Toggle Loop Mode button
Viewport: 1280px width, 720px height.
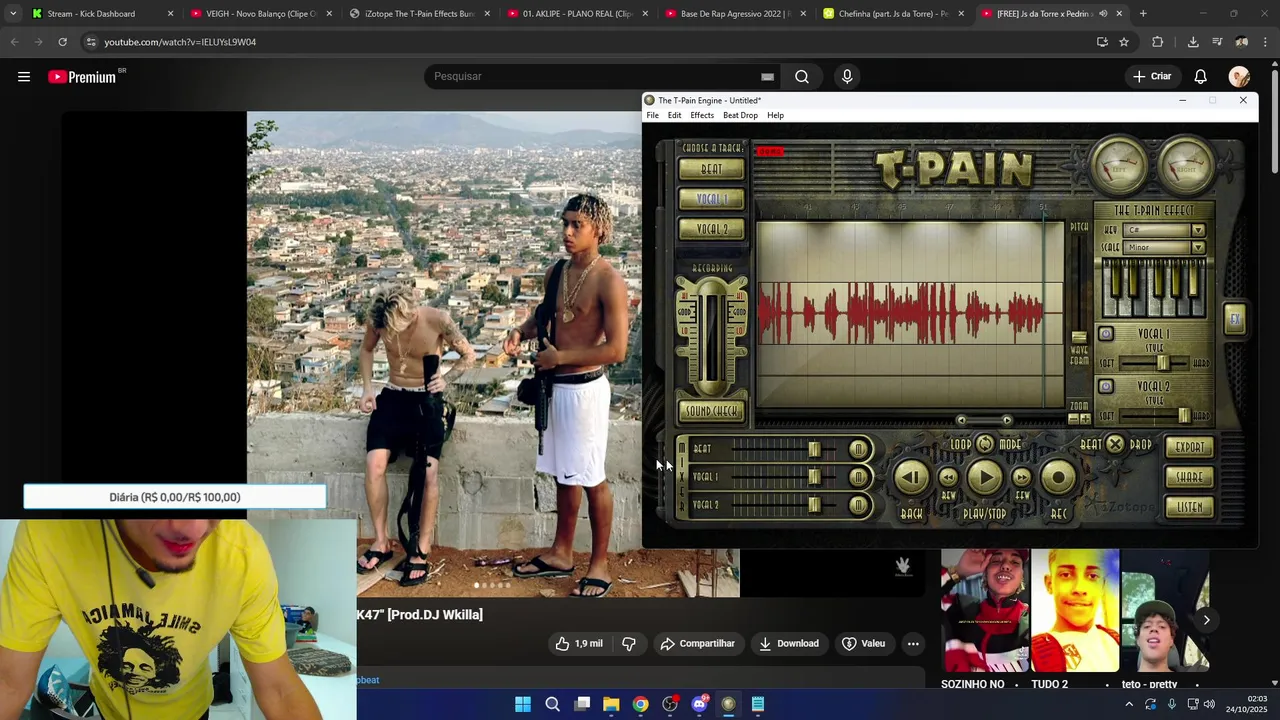point(985,444)
